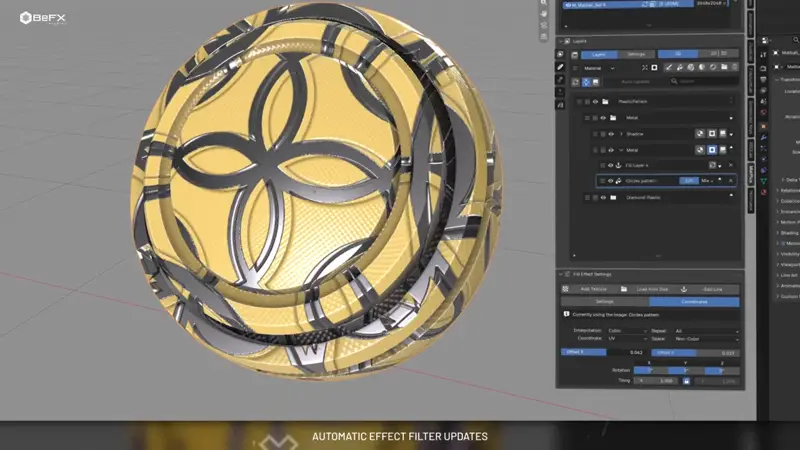The height and width of the screenshot is (450, 800).
Task: Click the refresh icon left of Auto update
Action: (x=576, y=82)
